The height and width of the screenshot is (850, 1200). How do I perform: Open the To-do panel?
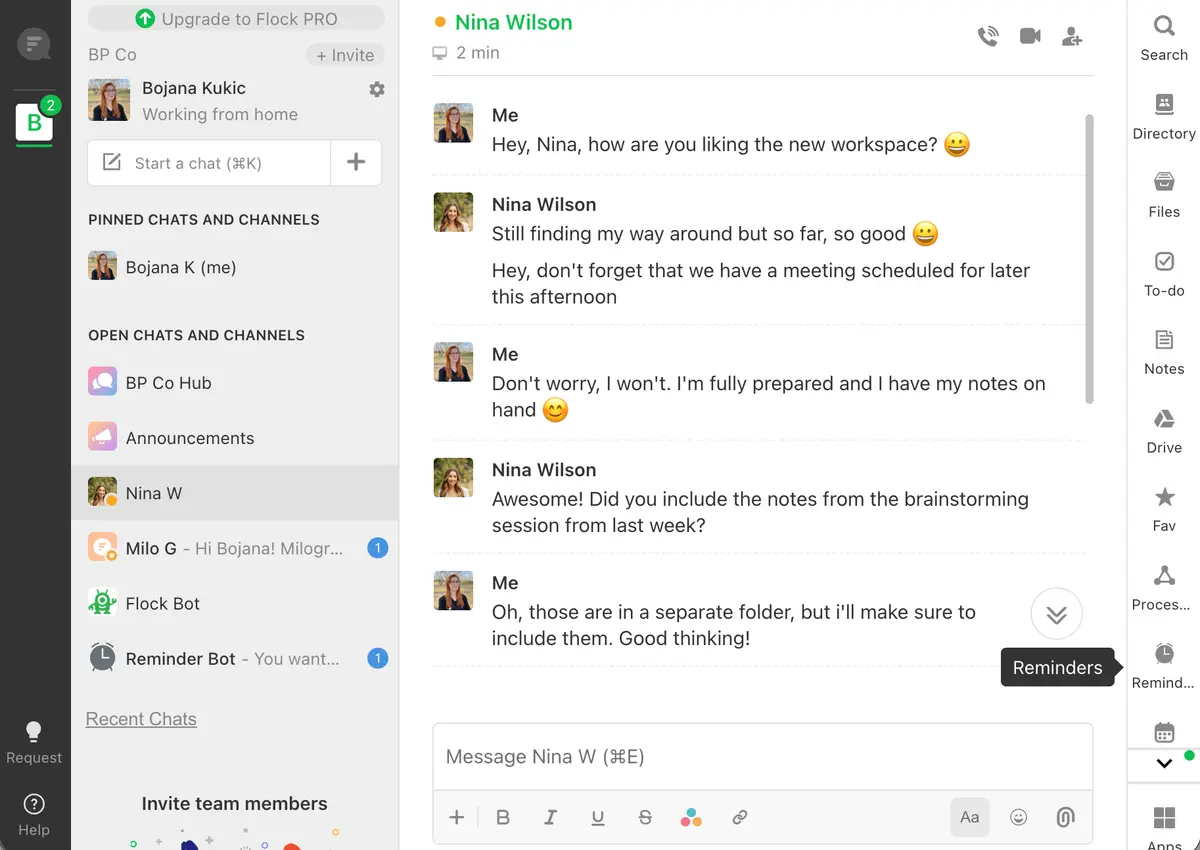coord(1164,273)
